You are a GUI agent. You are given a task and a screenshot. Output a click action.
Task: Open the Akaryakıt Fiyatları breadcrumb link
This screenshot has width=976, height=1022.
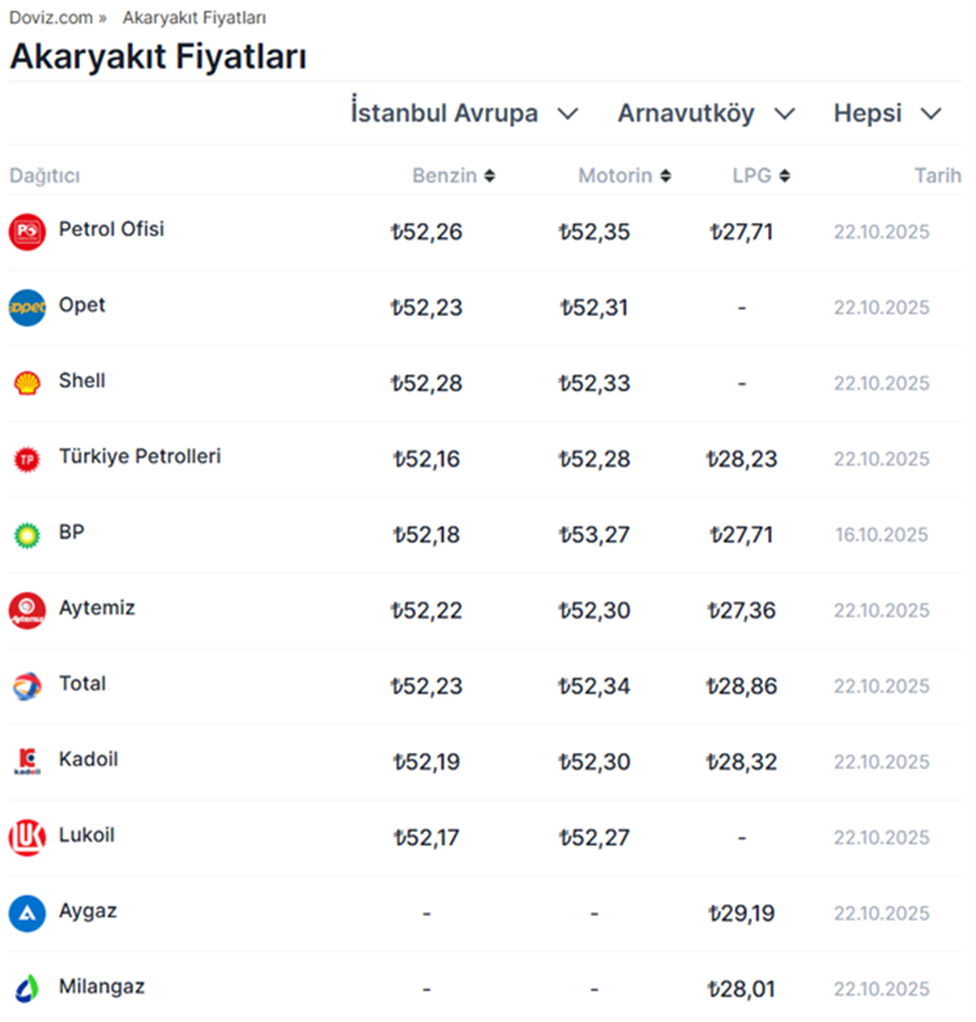point(194,18)
